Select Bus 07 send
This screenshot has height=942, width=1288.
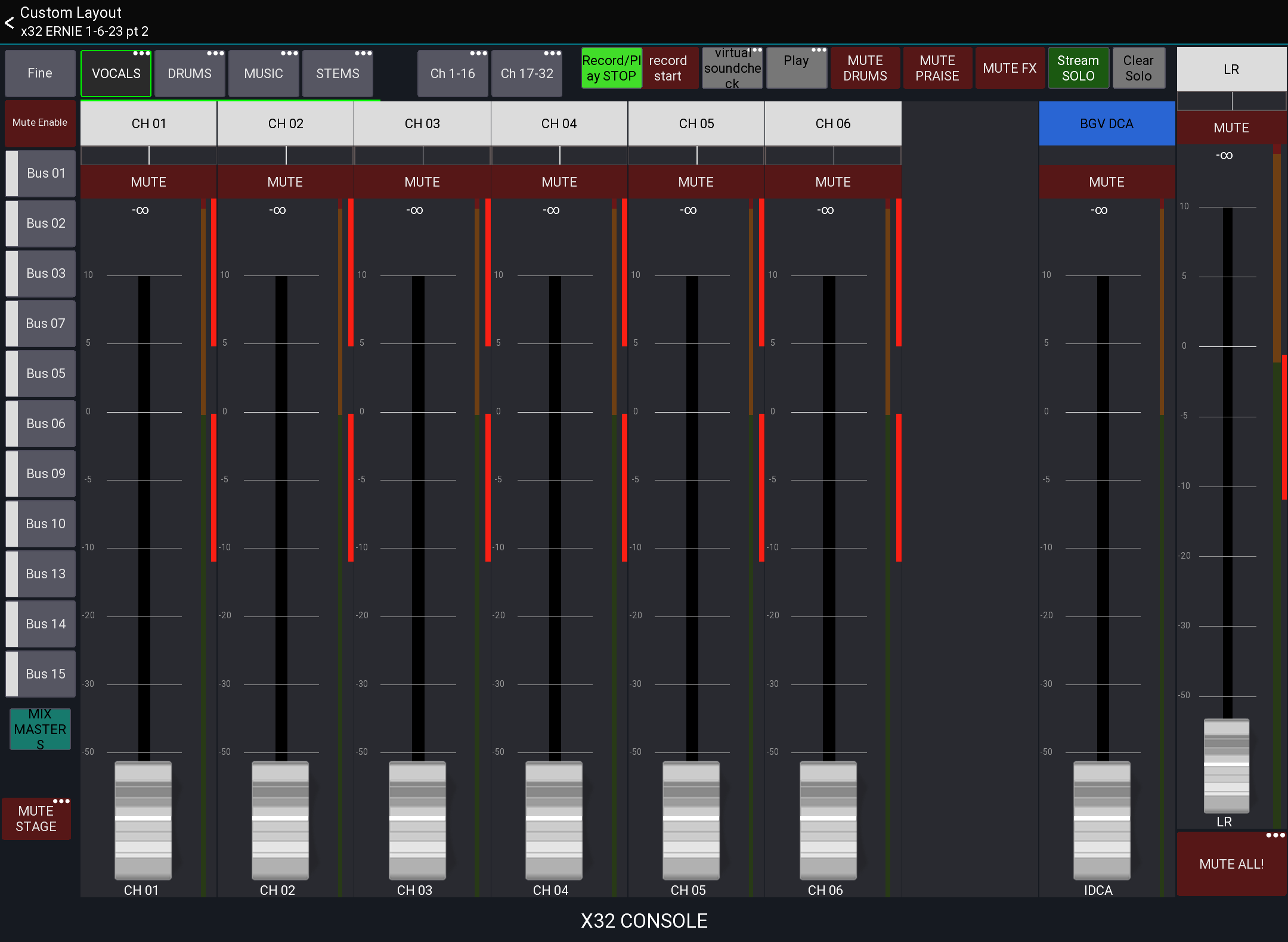coord(40,323)
